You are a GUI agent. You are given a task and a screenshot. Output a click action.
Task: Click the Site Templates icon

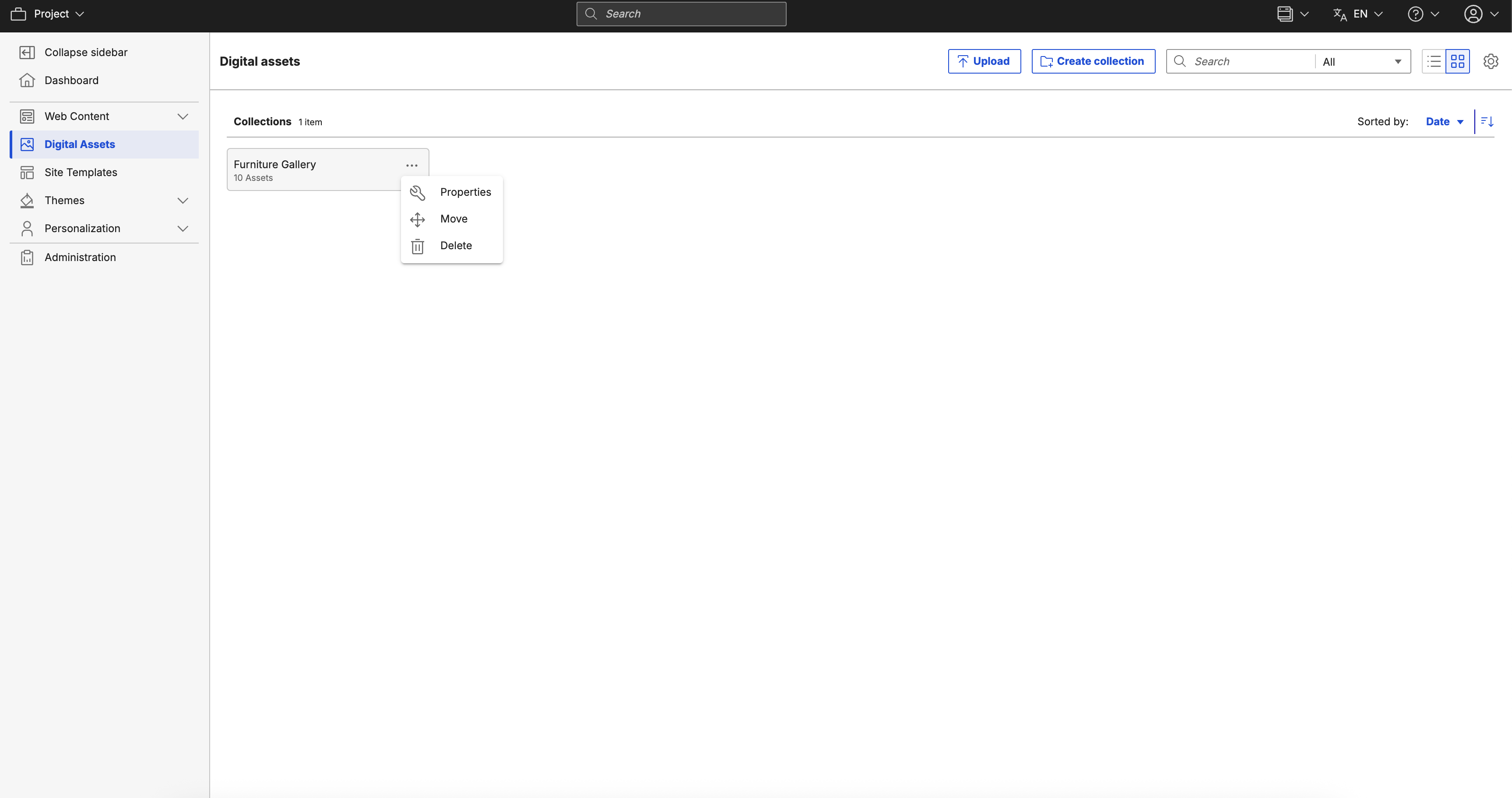click(27, 172)
